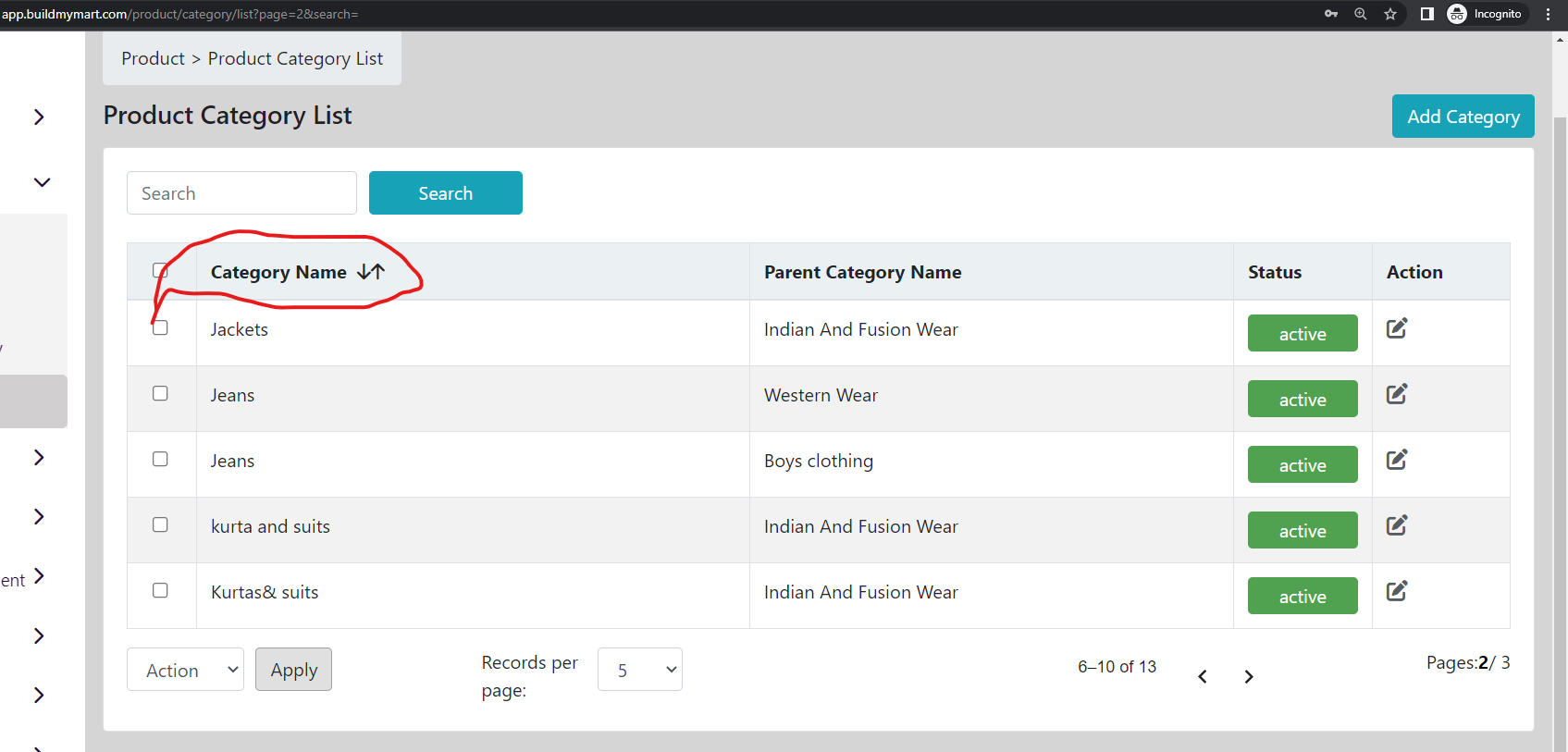This screenshot has height=752, width=1568.
Task: Expand the sidebar chevron directly above the 'ent' item
Action: click(x=39, y=516)
